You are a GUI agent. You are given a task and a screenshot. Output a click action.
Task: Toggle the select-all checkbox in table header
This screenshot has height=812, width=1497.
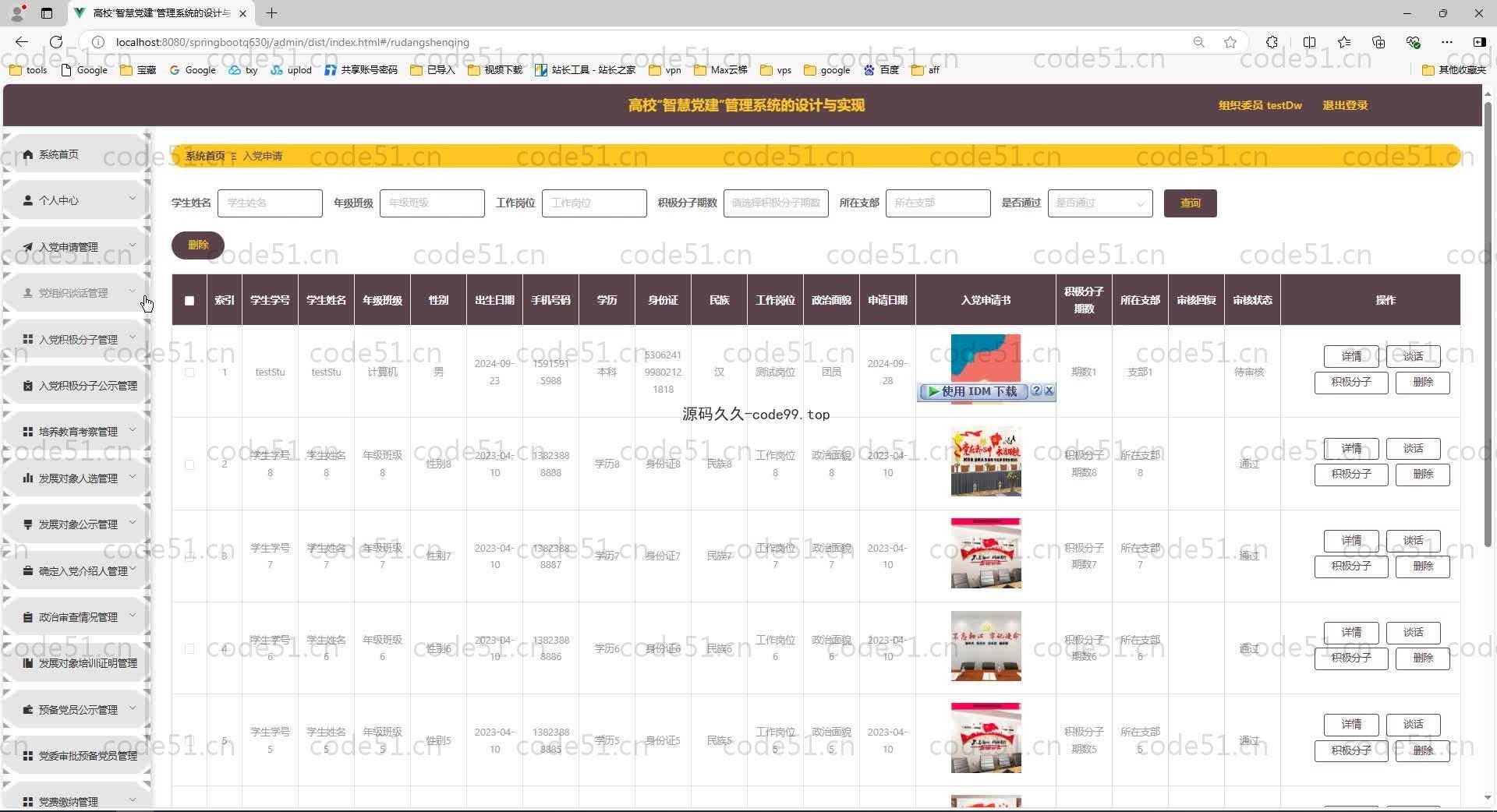tap(189, 300)
